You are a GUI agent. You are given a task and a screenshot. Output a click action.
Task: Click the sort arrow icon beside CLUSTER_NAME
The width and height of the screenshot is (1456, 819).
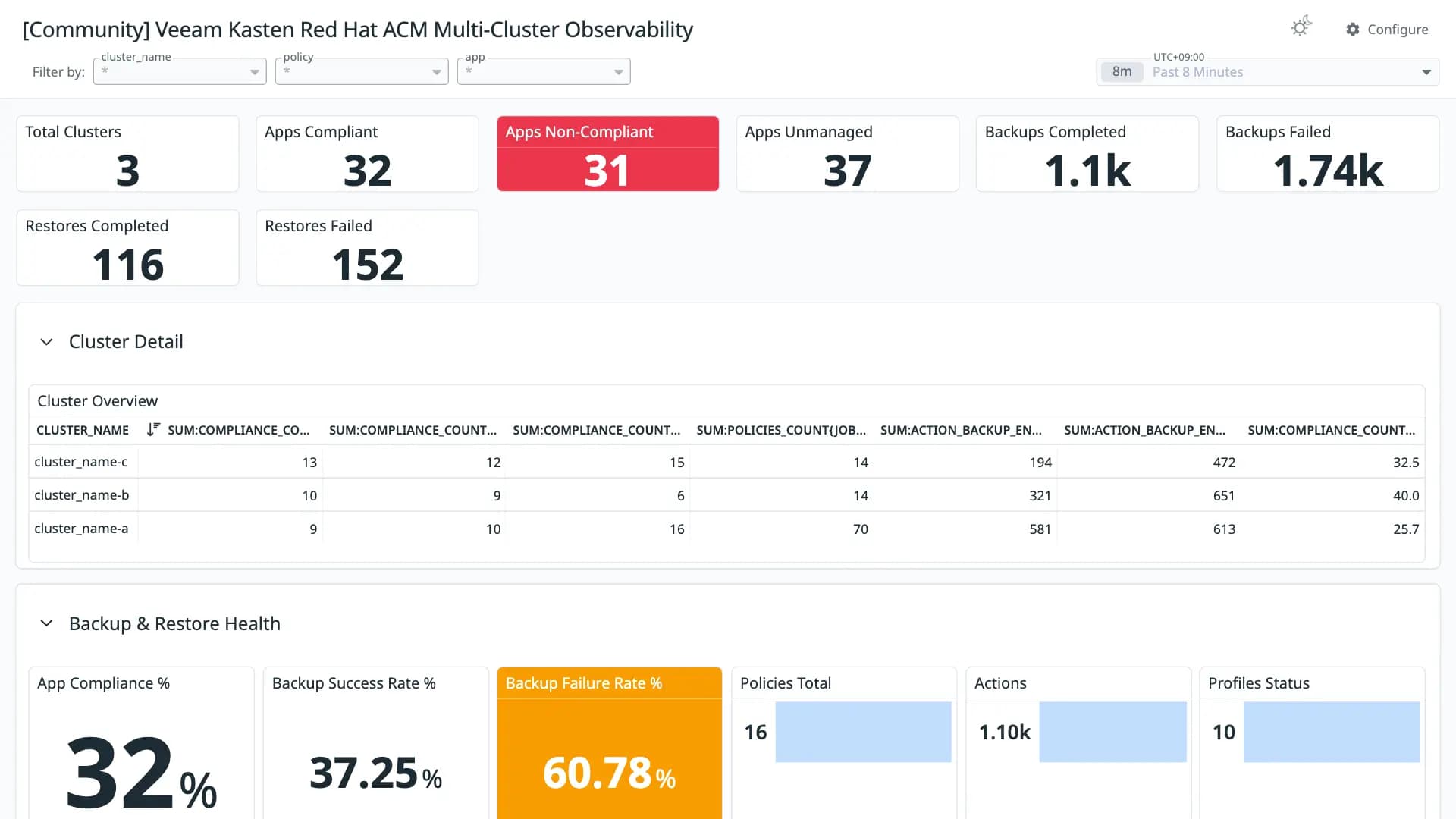[153, 429]
